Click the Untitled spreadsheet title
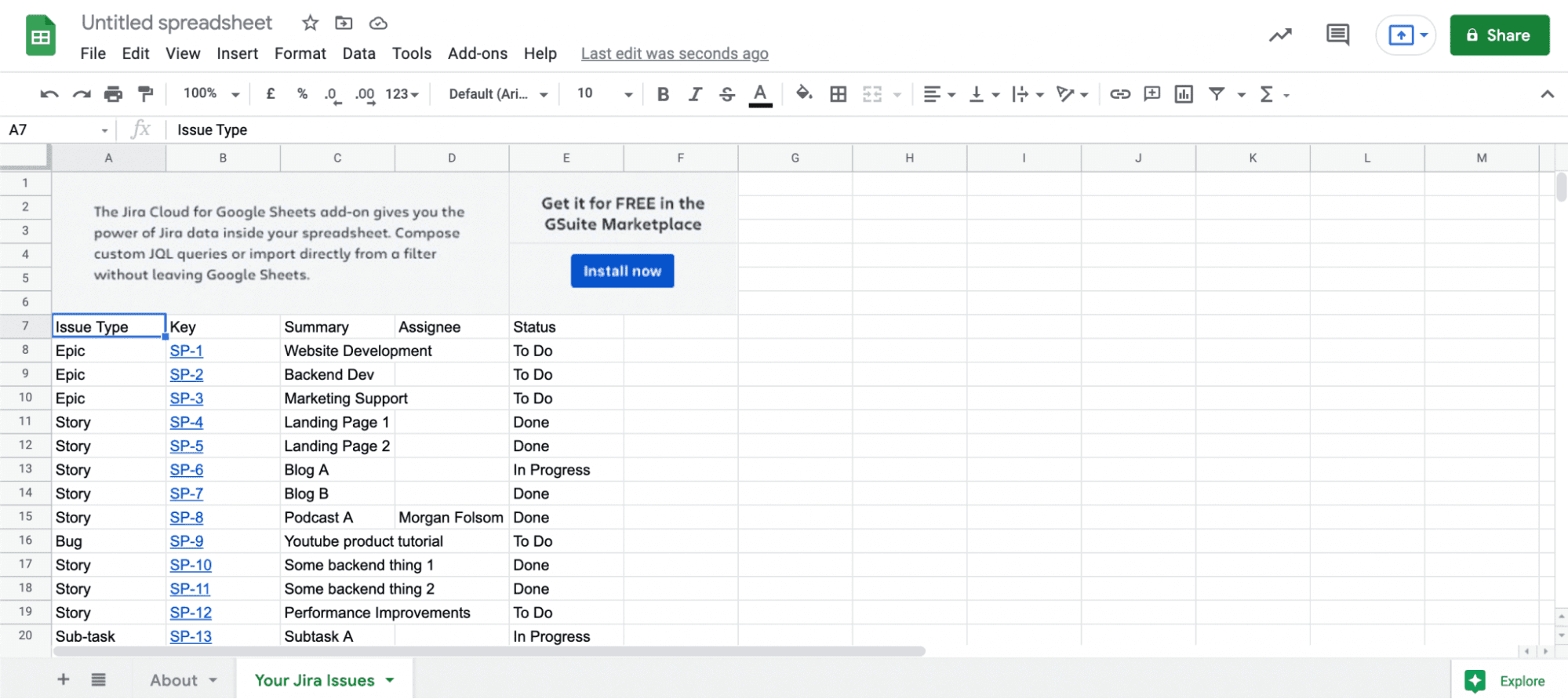 (x=176, y=23)
